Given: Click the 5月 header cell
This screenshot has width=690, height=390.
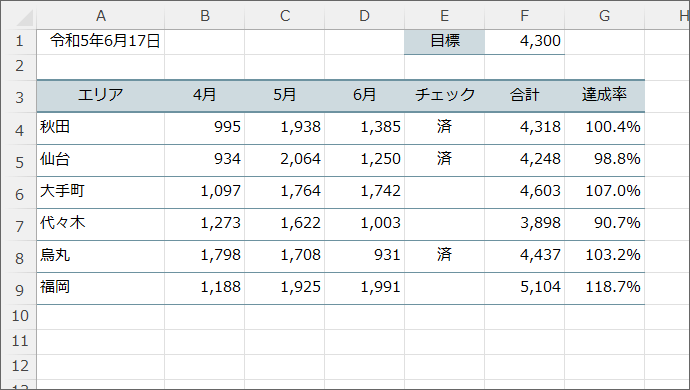Looking at the screenshot, I should (x=285, y=96).
